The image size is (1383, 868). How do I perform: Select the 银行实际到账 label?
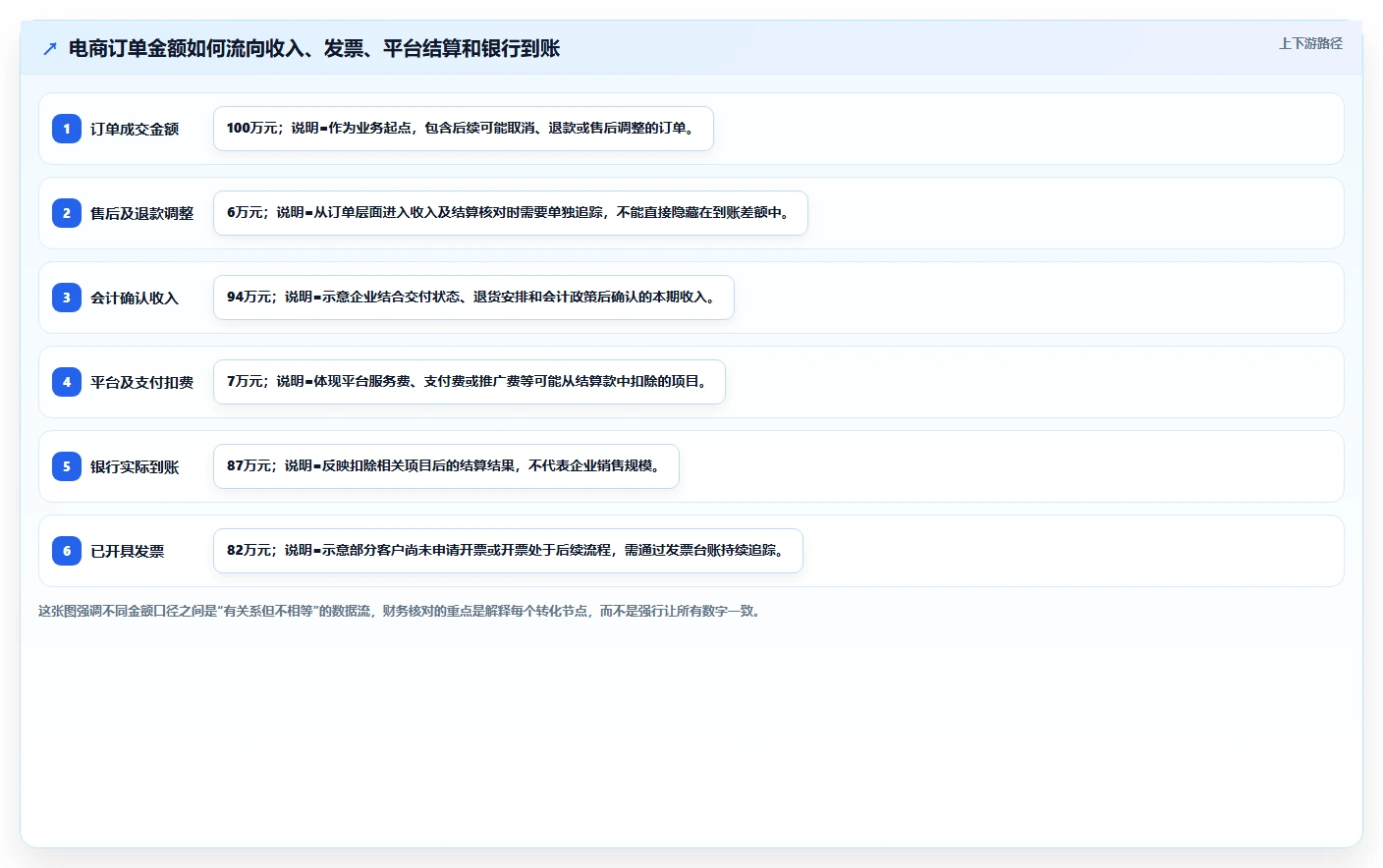coord(135,466)
